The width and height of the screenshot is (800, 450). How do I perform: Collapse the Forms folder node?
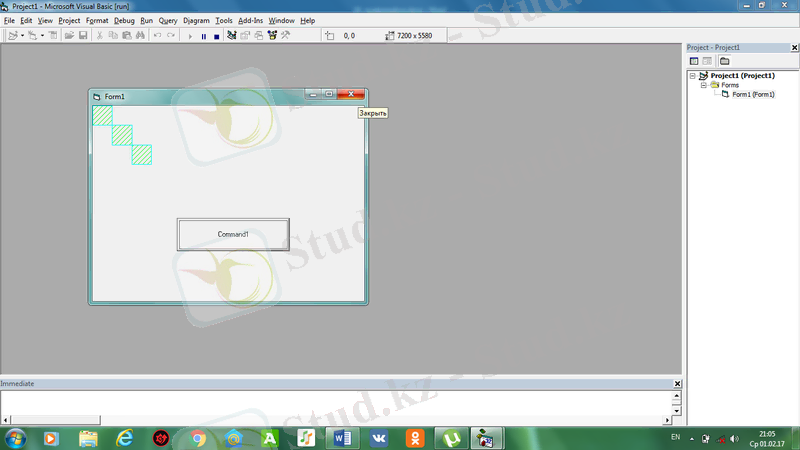pyautogui.click(x=703, y=85)
